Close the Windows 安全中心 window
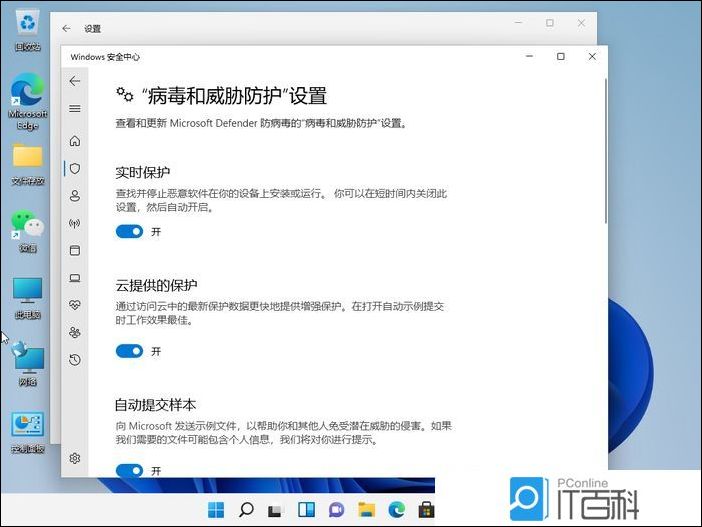The height and width of the screenshot is (527, 702). [592, 56]
